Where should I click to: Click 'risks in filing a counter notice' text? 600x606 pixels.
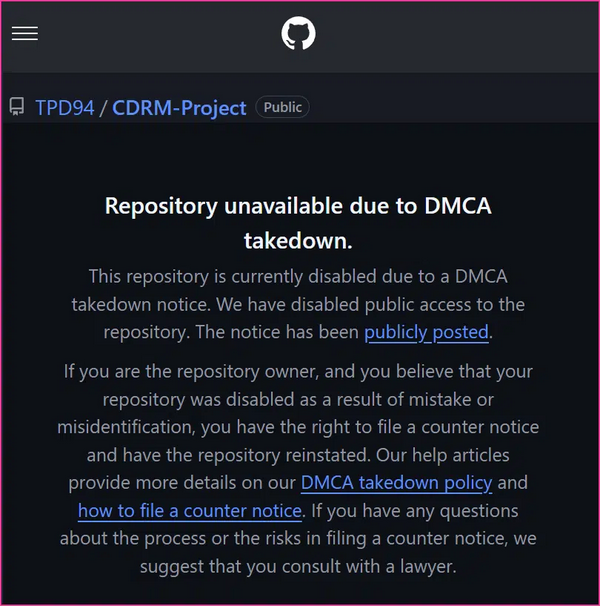pos(390,538)
